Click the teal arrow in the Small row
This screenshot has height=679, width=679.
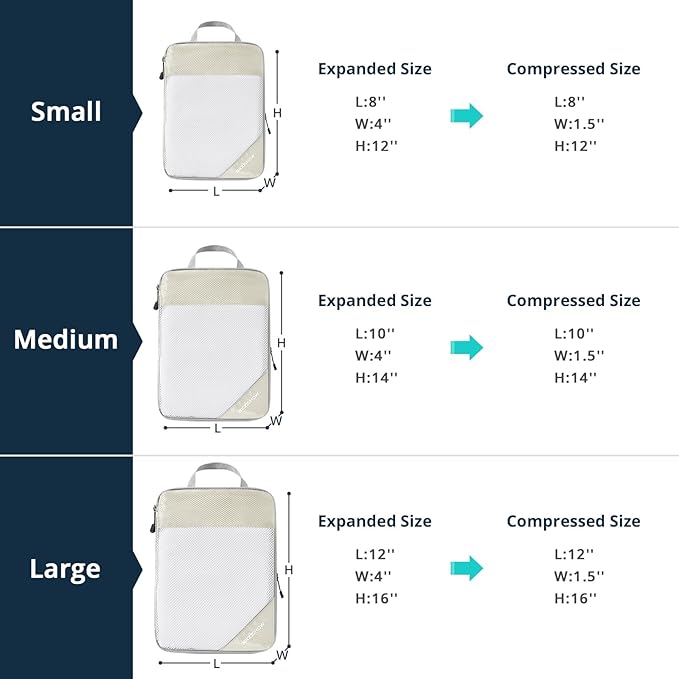click(466, 115)
